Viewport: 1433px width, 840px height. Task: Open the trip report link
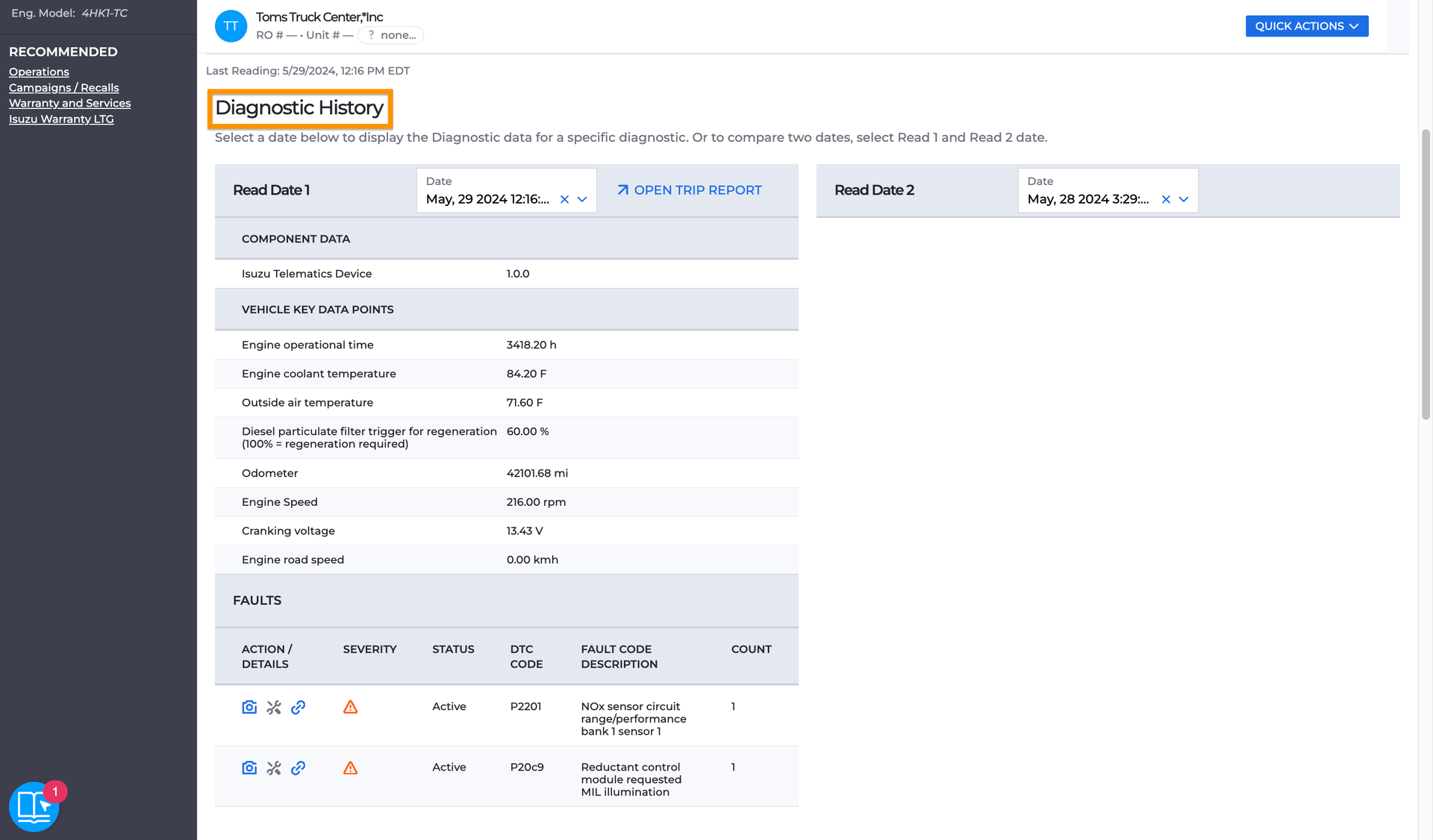click(690, 190)
